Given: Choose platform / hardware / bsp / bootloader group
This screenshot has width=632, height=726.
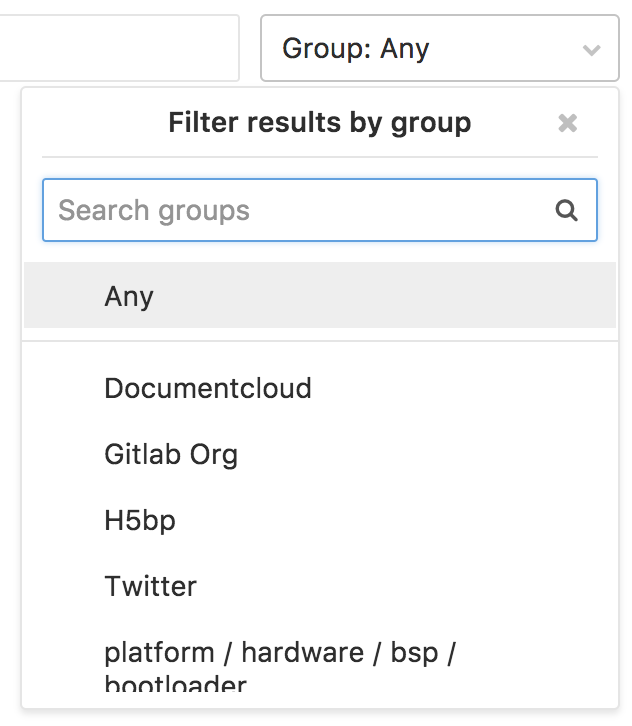Looking at the screenshot, I should click(320, 664).
